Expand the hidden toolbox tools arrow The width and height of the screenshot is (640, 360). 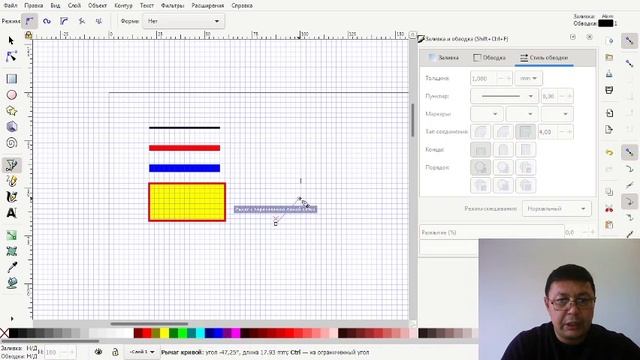click(11, 319)
